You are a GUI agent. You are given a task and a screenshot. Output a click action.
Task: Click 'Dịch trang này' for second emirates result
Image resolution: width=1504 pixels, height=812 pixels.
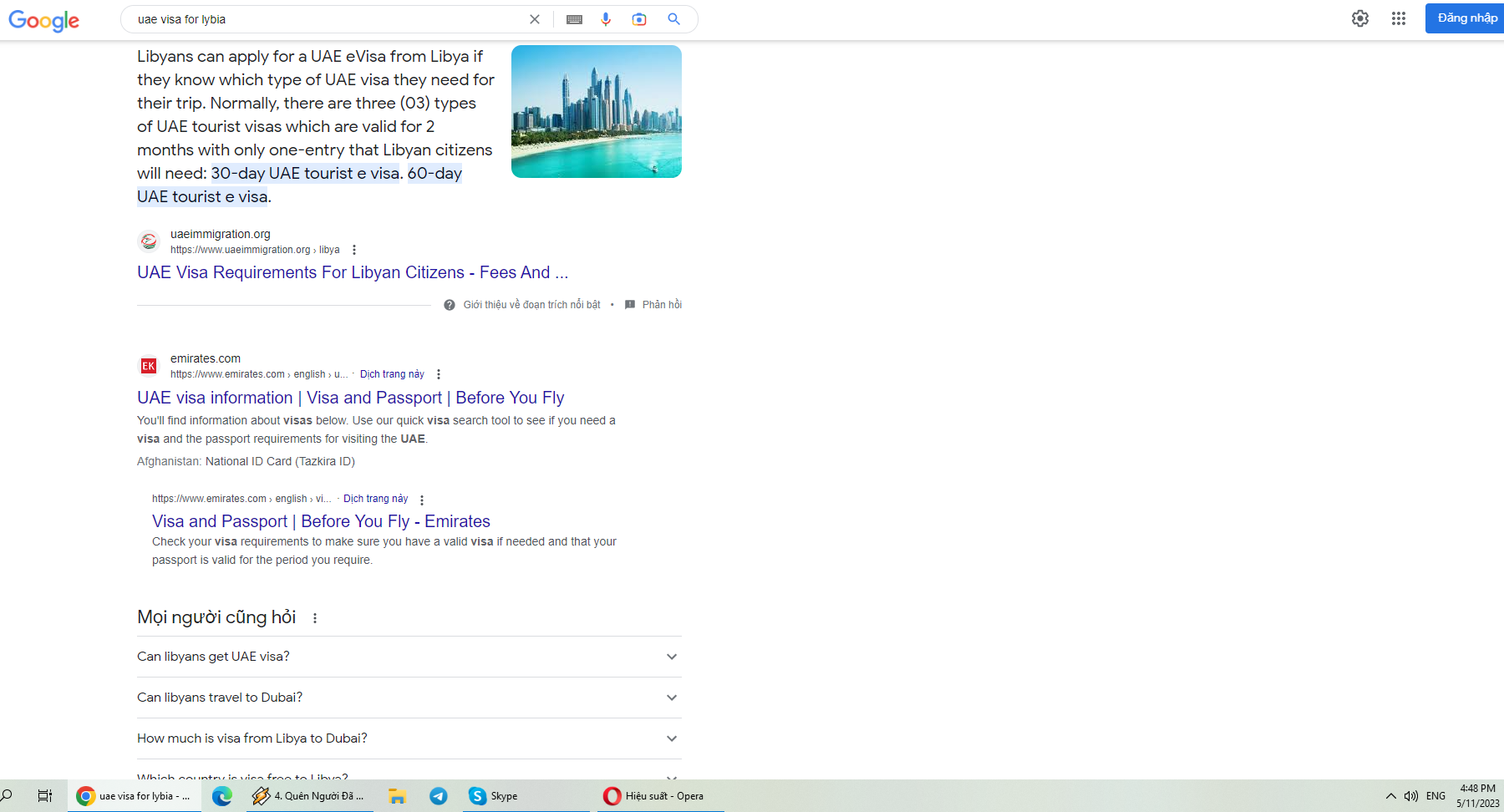click(376, 499)
